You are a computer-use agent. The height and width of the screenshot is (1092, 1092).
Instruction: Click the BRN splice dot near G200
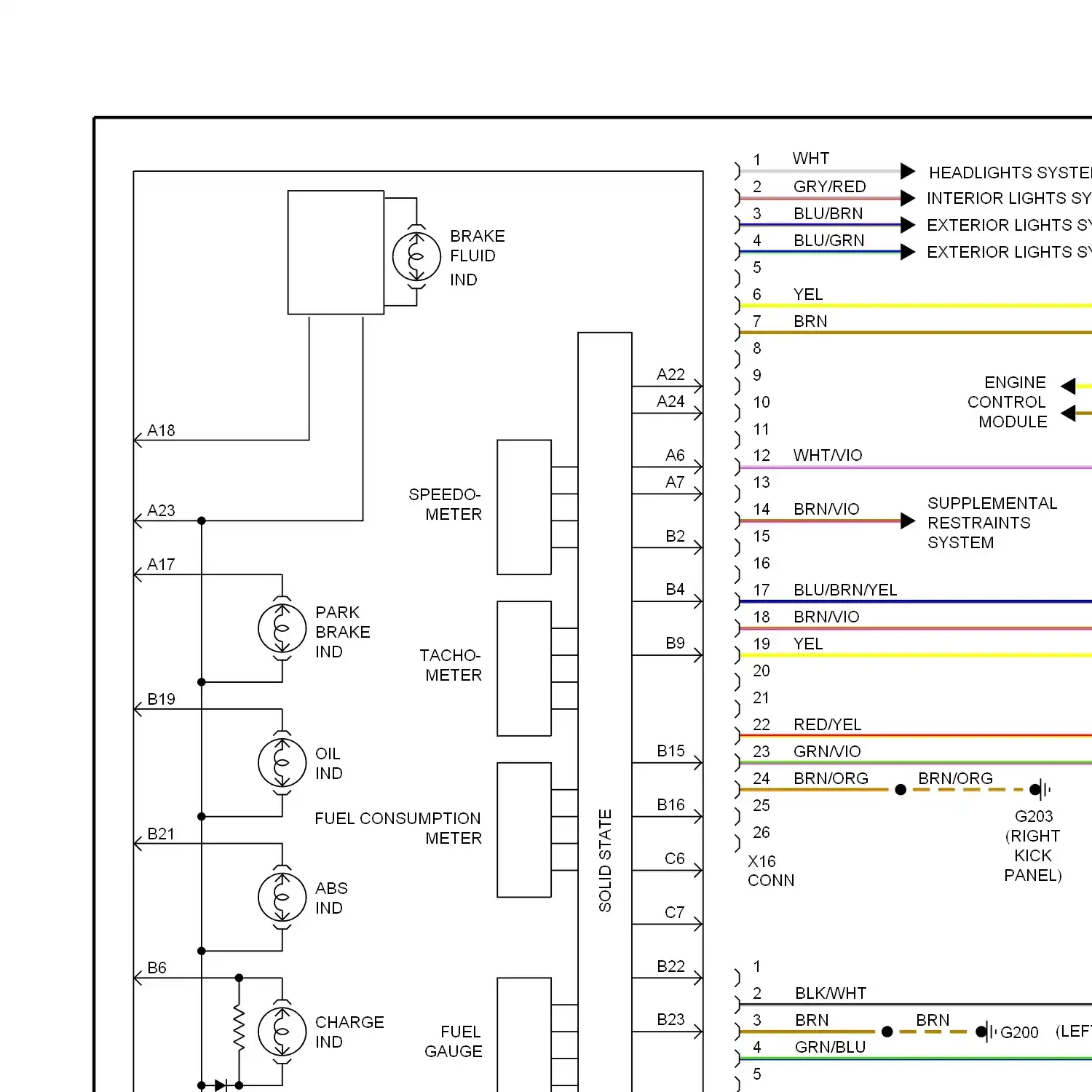(887, 1032)
